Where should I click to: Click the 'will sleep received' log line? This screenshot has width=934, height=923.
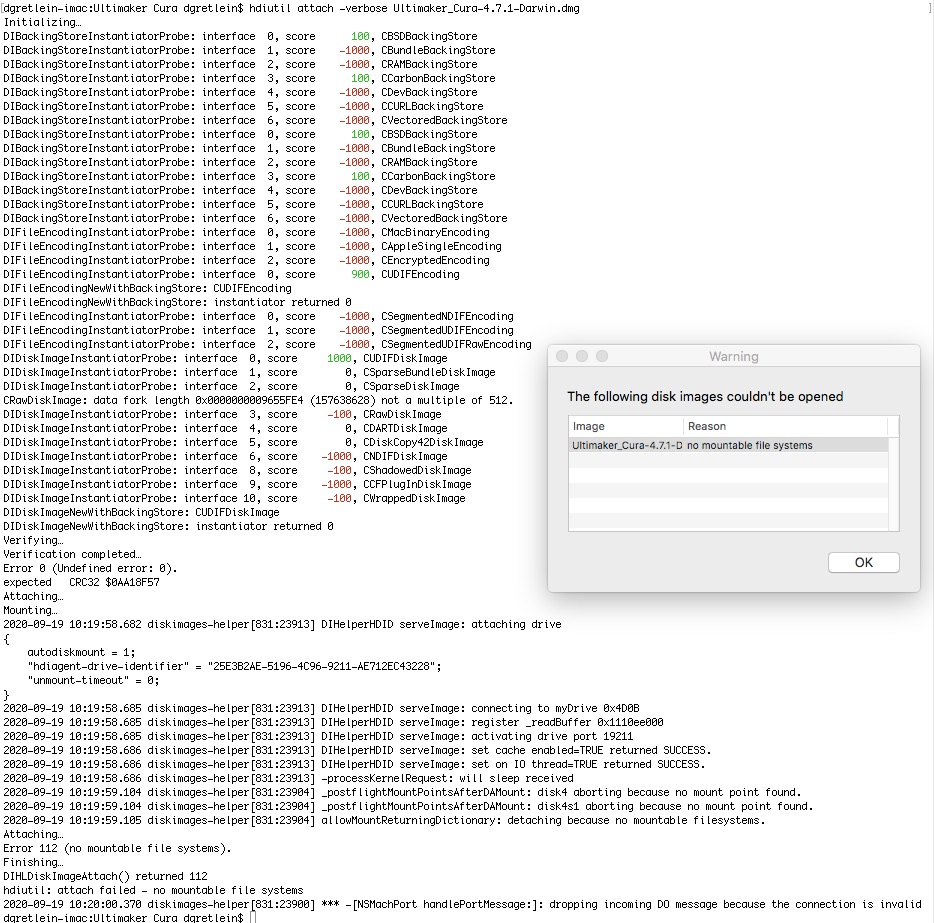[288, 778]
